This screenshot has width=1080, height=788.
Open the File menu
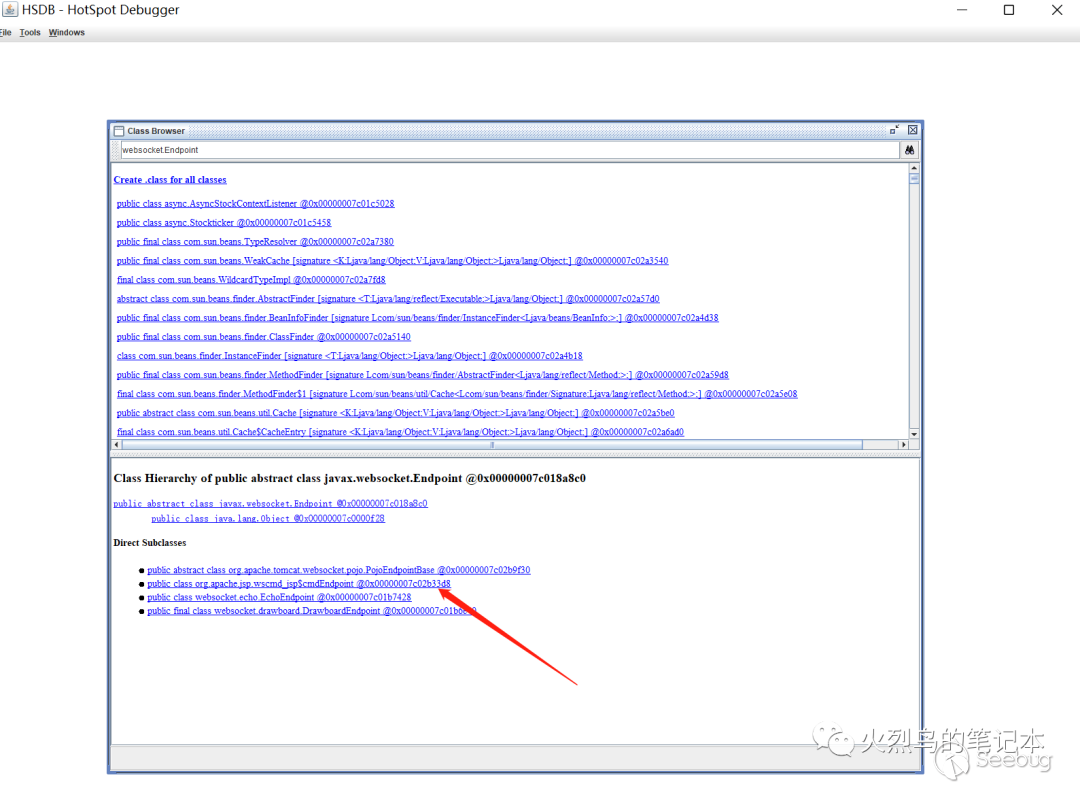[x=6, y=32]
